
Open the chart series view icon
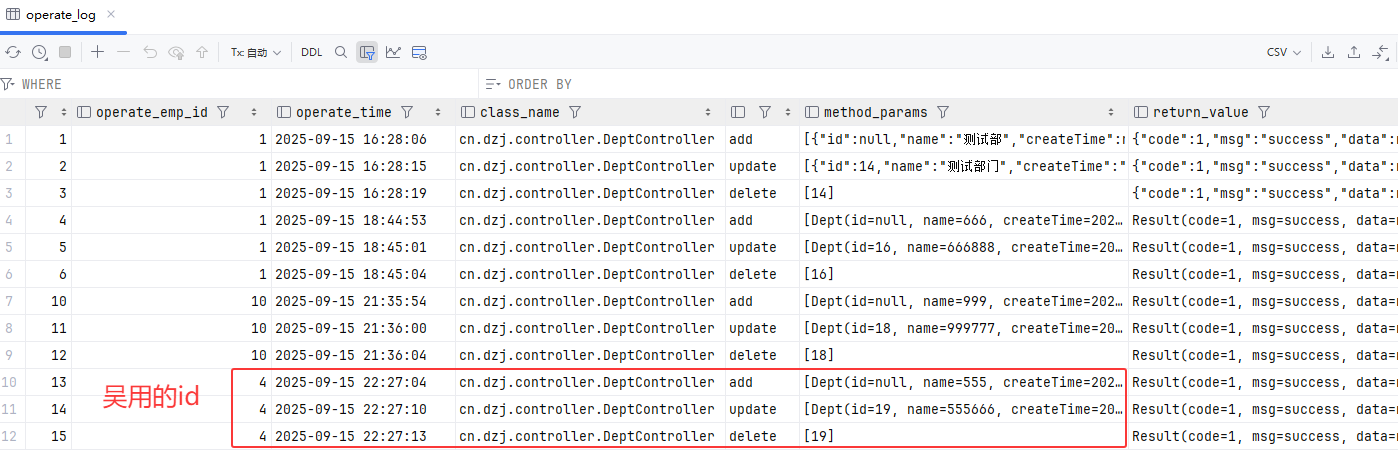[x=393, y=52]
